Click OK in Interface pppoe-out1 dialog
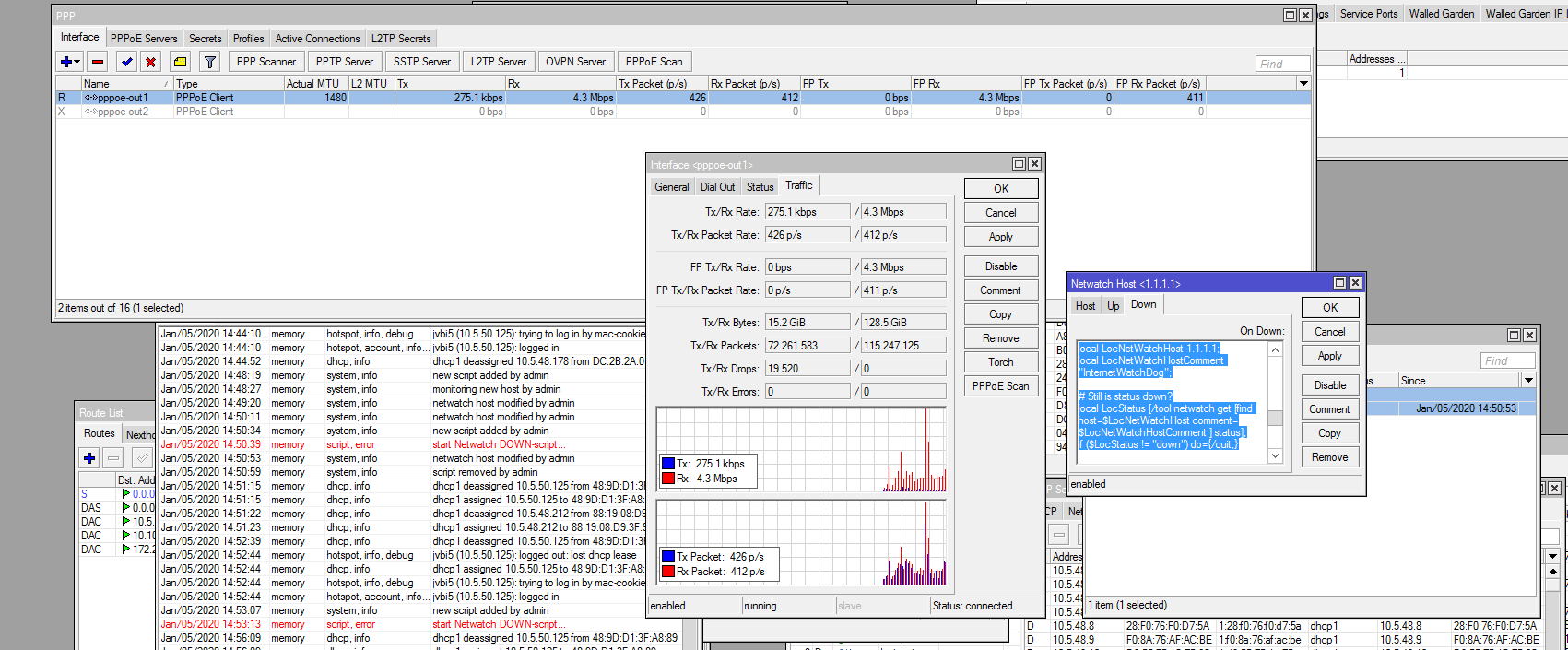Screen dimensions: 1568x650 1001,188
